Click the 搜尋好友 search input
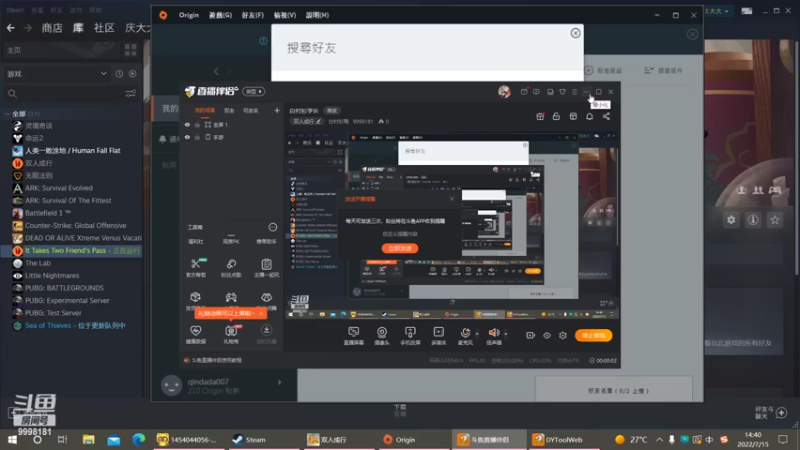 (x=428, y=48)
